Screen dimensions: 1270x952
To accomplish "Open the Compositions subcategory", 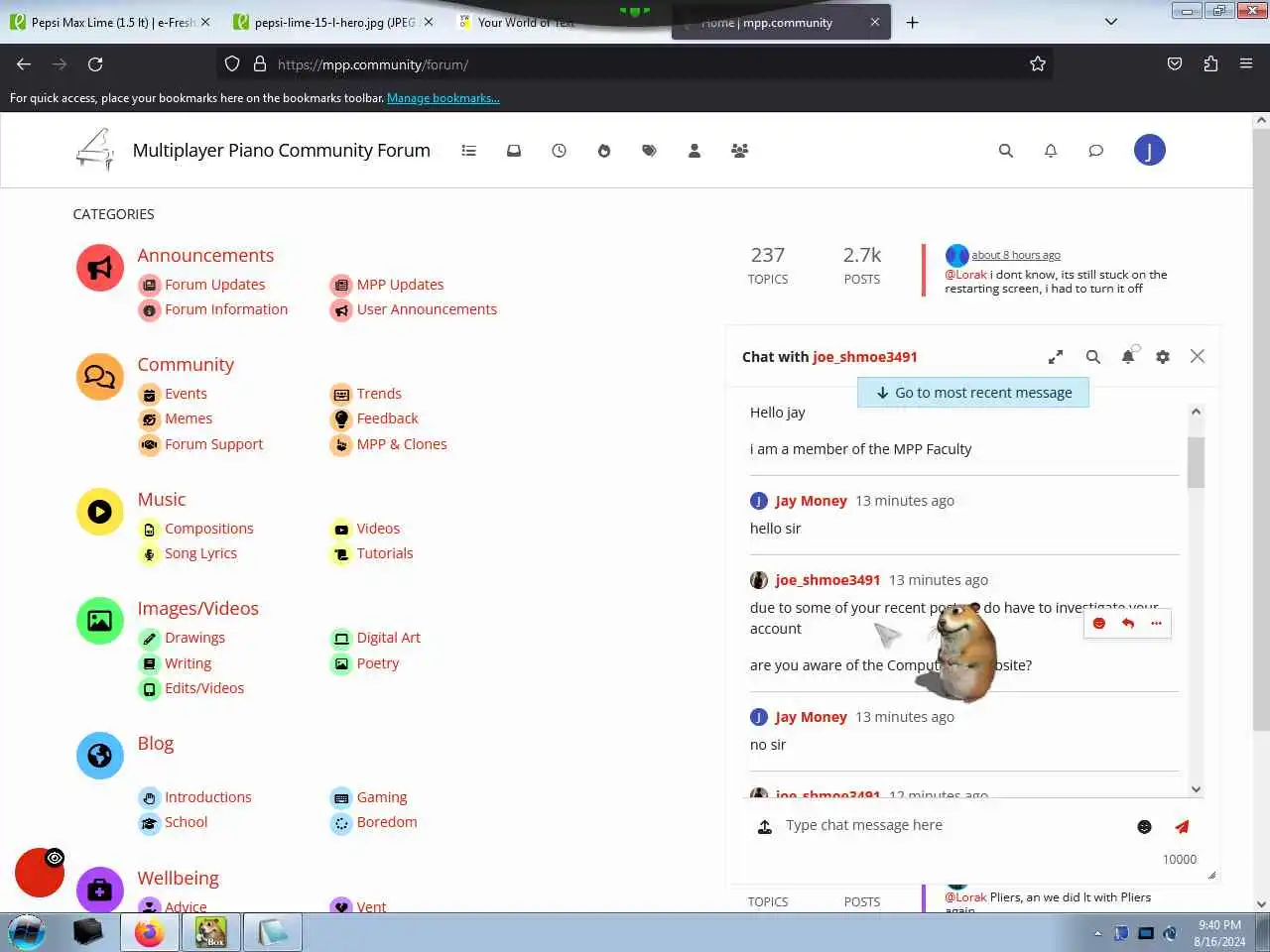I will click(209, 529).
